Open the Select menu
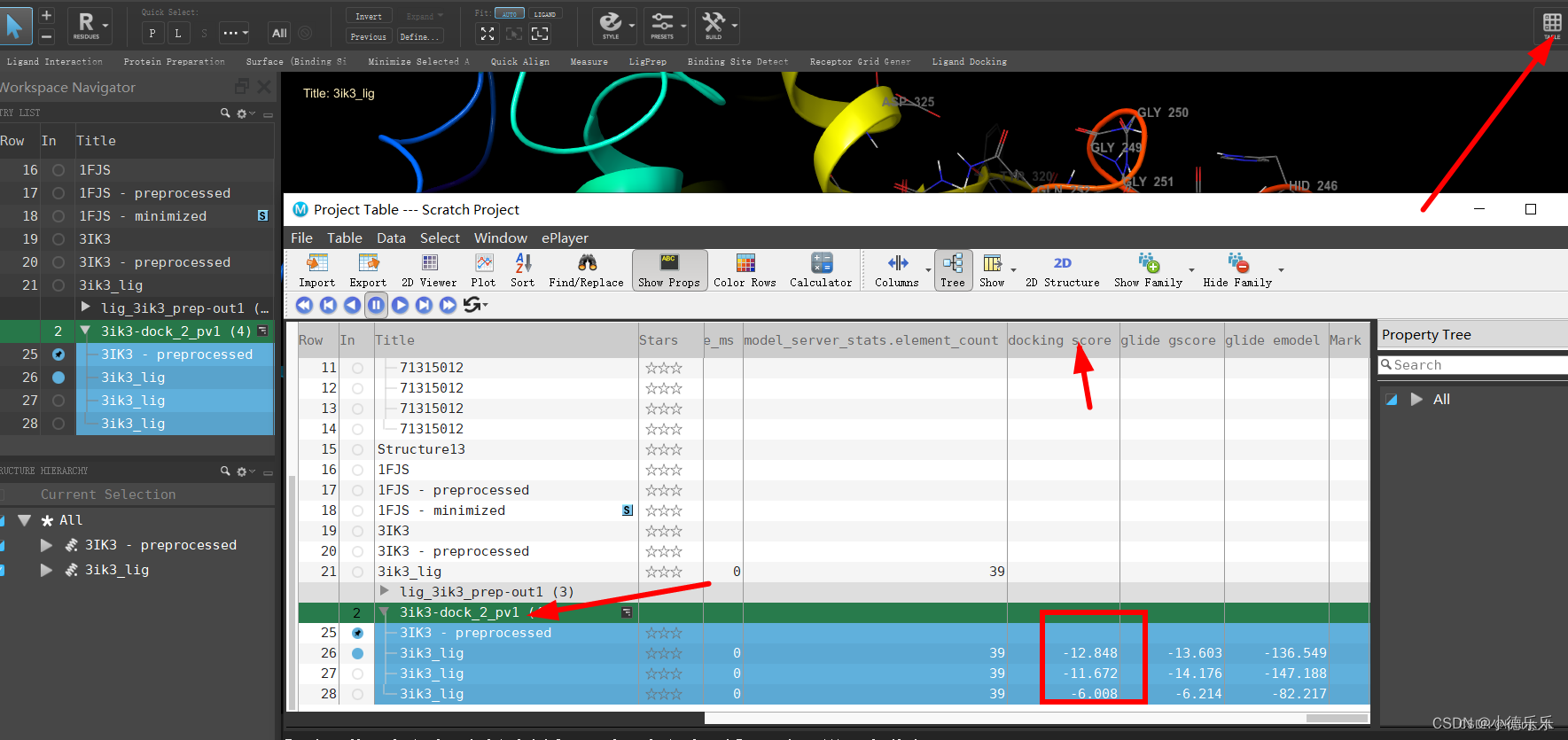 (x=440, y=238)
